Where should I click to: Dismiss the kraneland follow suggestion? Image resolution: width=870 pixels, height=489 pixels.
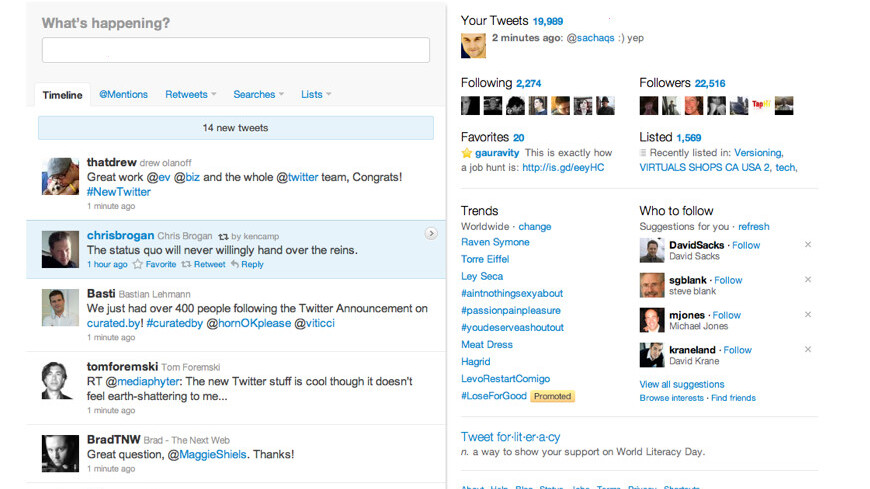(x=808, y=350)
